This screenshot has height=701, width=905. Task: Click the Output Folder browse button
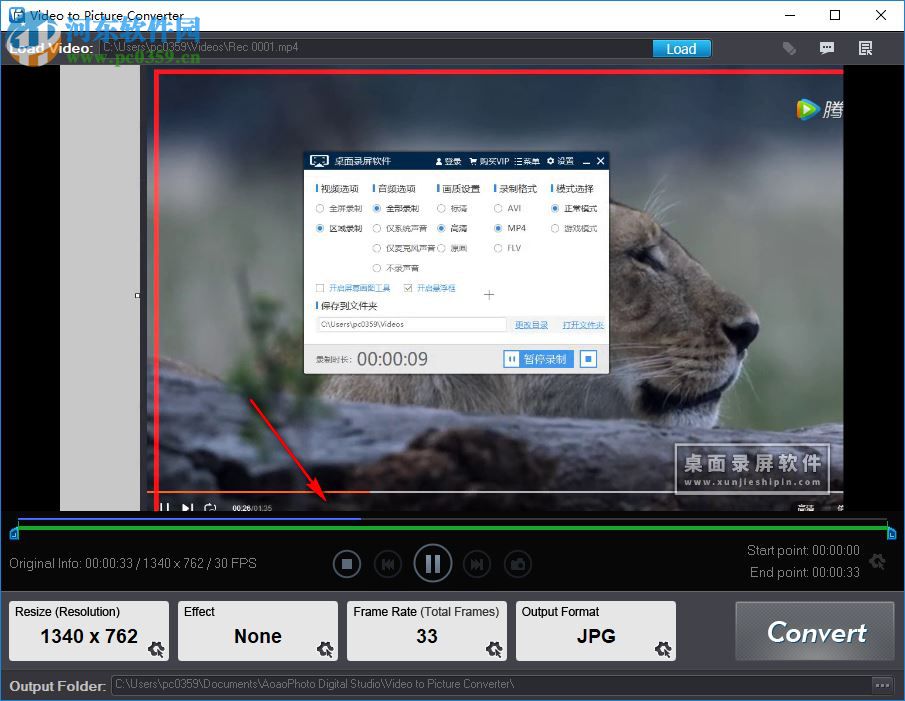882,685
